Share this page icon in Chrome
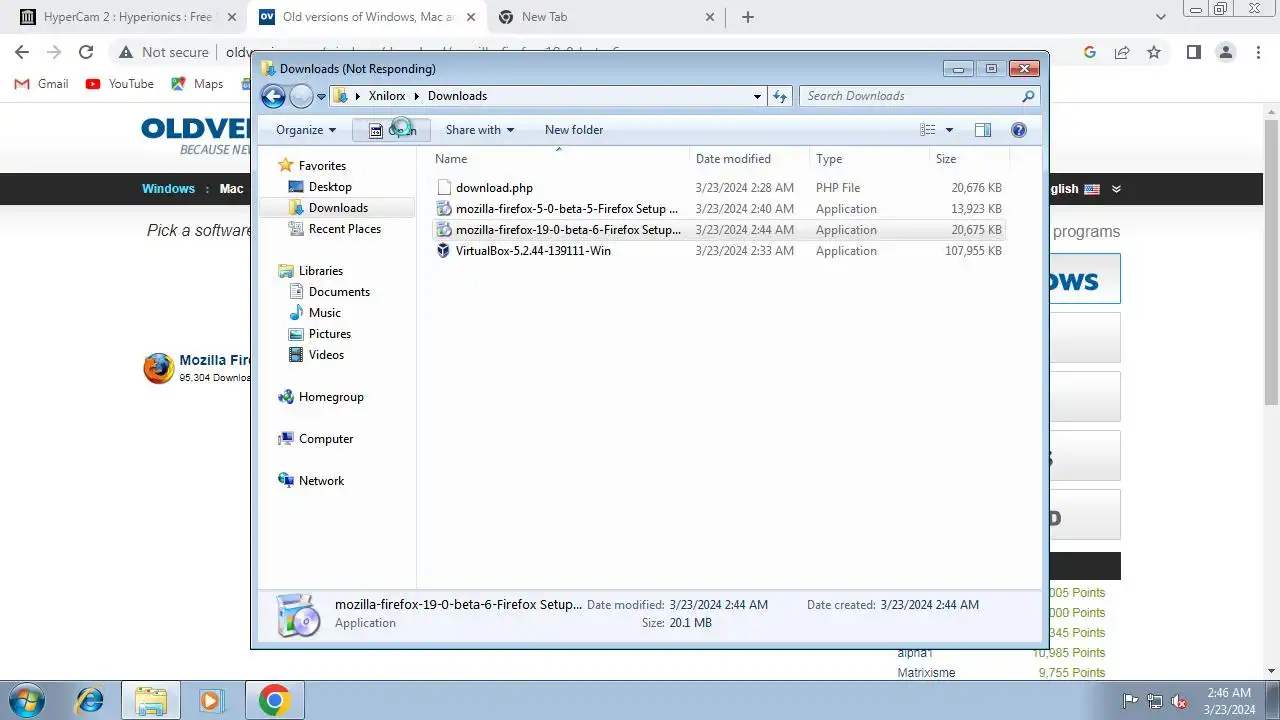The image size is (1280, 720). [1122, 52]
